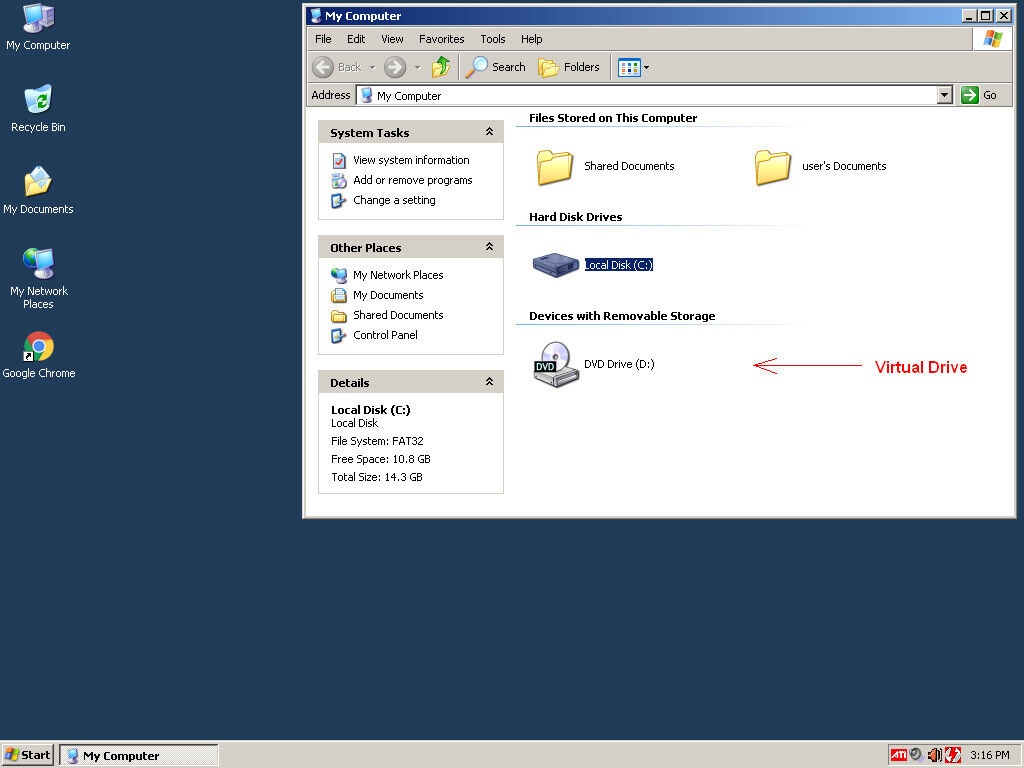Click the Start button on taskbar
Viewport: 1024px width, 768px height.
[28, 755]
